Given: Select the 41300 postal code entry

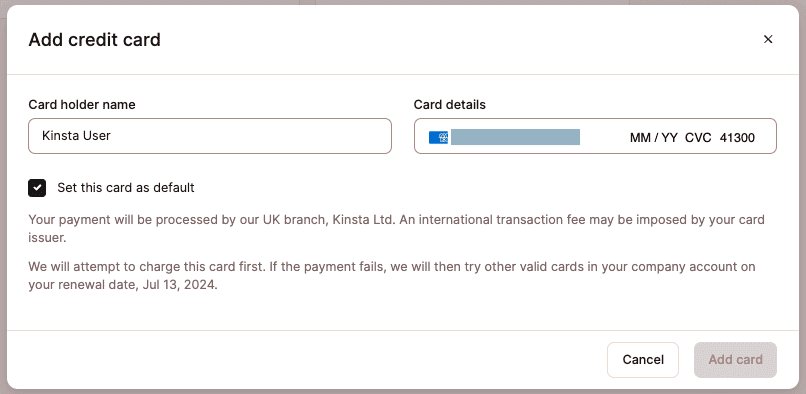Looking at the screenshot, I should [x=737, y=138].
